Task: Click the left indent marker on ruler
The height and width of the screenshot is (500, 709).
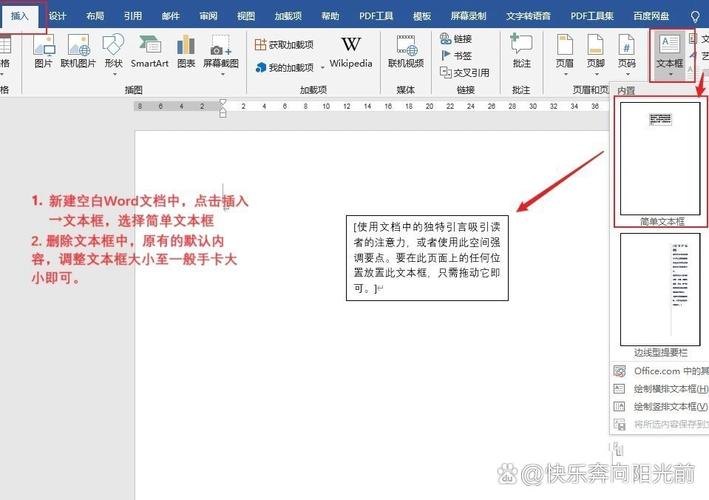Action: coord(223,113)
